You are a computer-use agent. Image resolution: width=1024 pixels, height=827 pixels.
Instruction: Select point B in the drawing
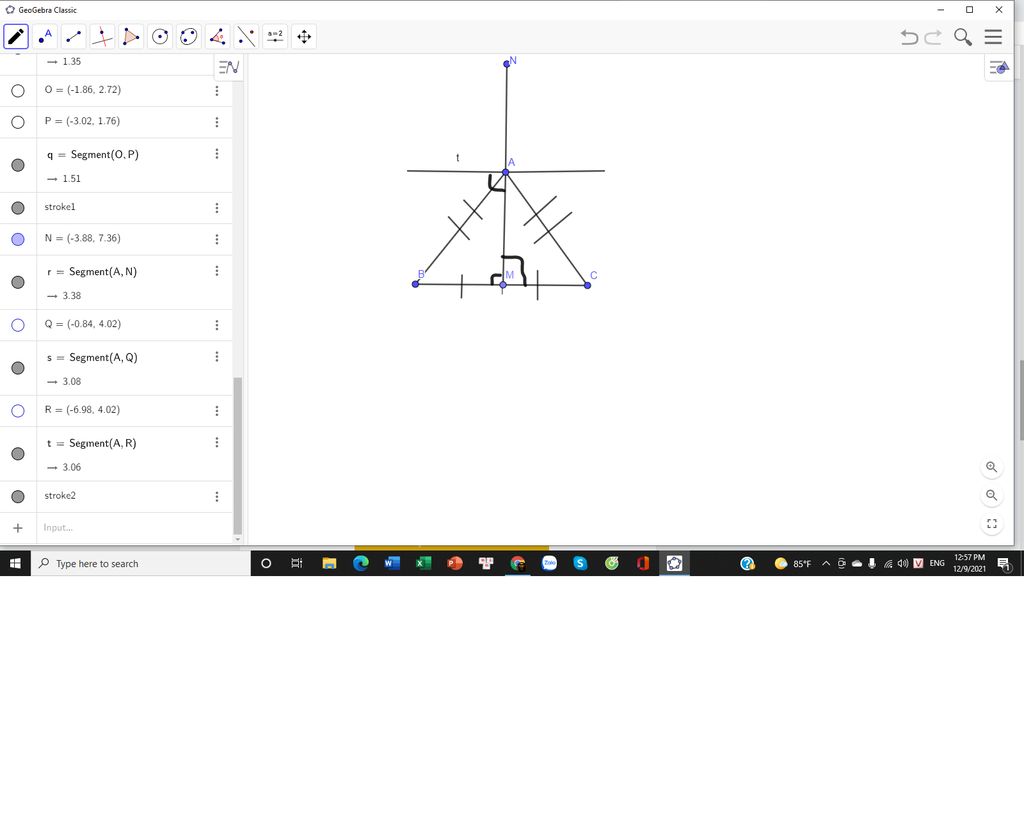[415, 284]
